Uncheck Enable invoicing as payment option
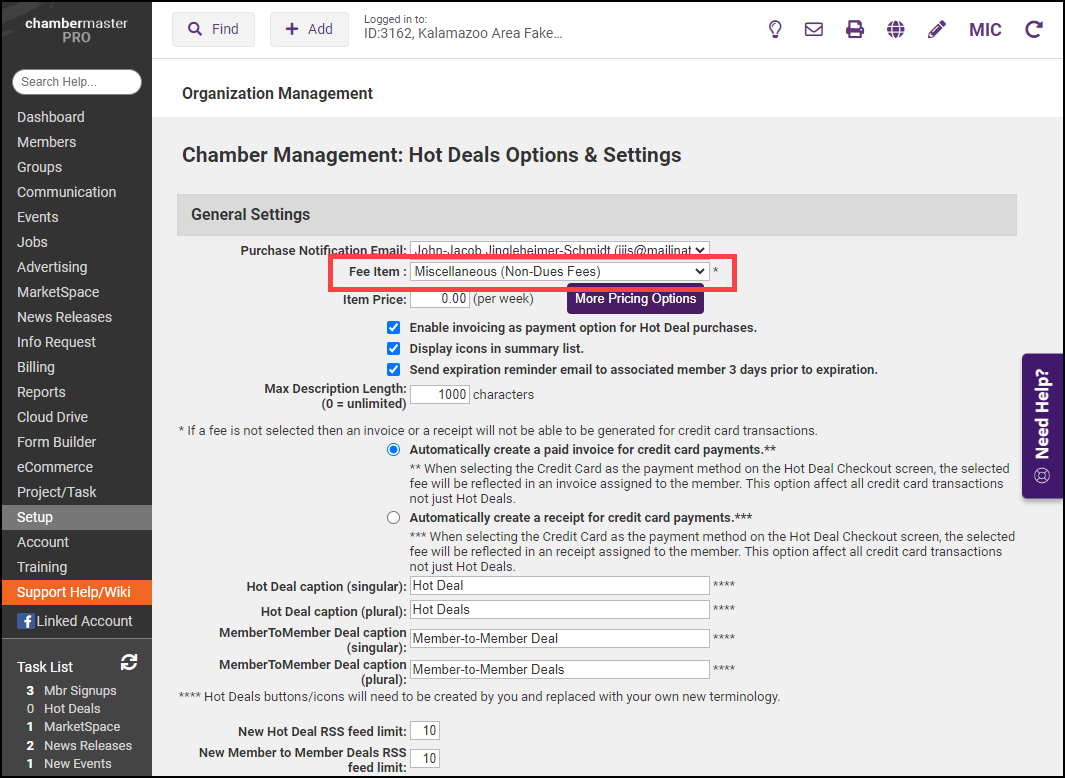 394,327
